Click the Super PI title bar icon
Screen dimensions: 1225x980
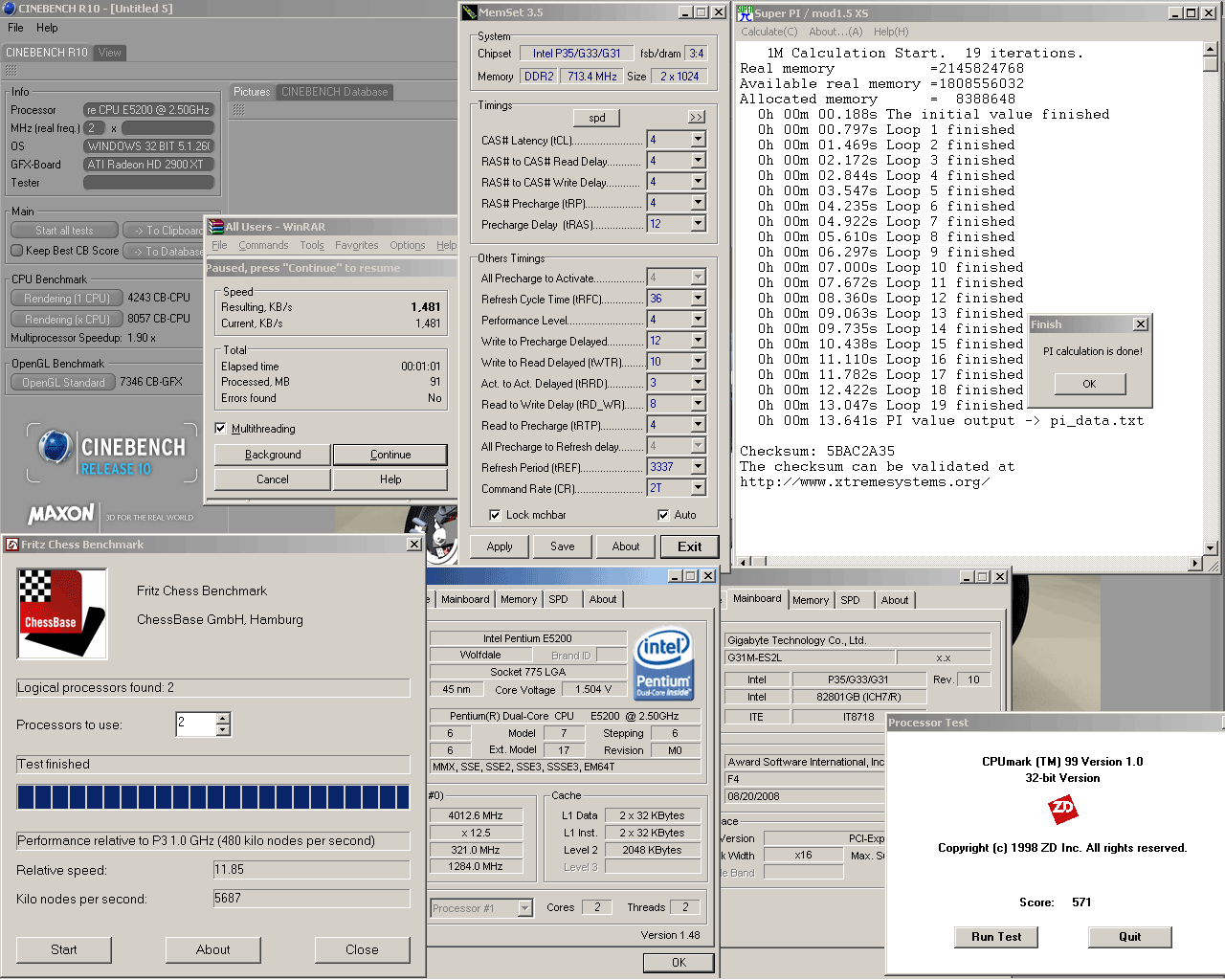pos(745,12)
